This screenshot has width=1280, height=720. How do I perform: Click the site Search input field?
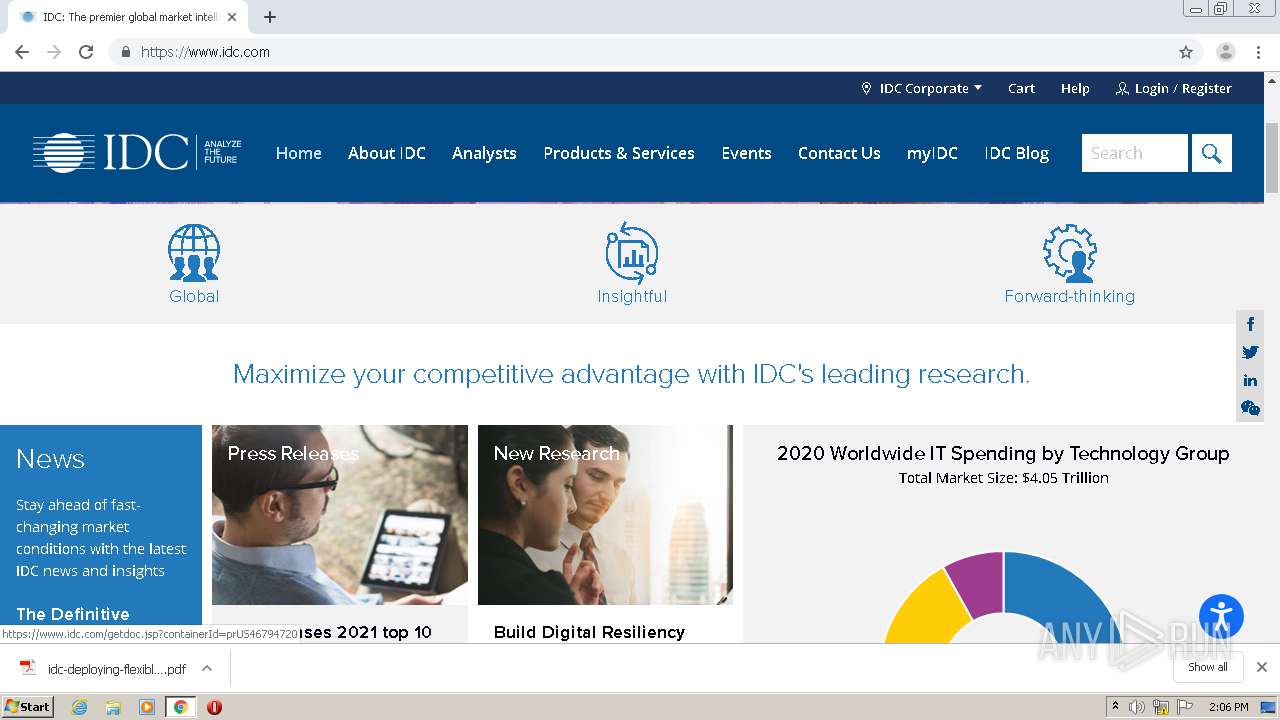pyautogui.click(x=1135, y=153)
